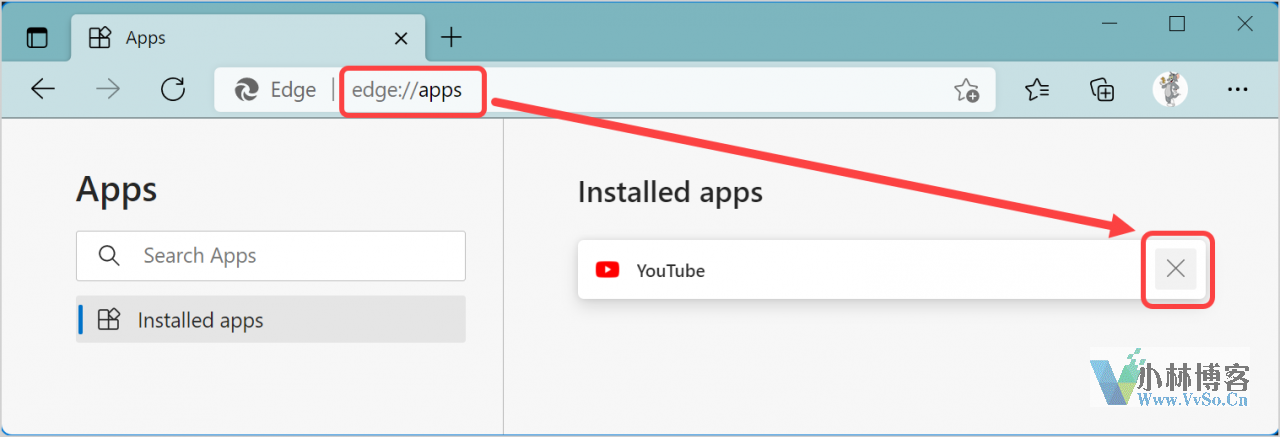
Task: Refresh the current page
Action: tap(173, 89)
